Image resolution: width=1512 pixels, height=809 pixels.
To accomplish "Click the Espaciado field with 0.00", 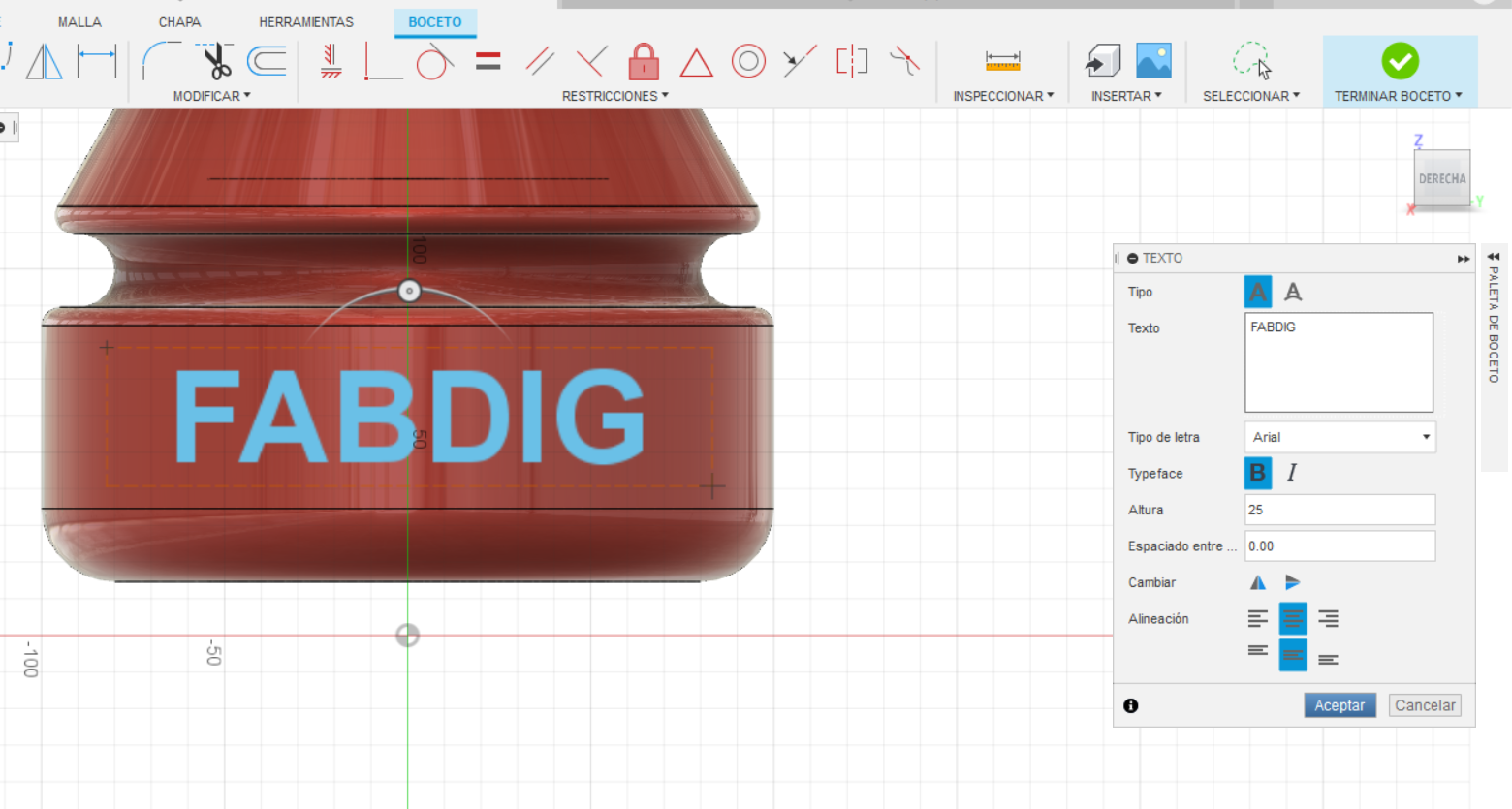I will [x=1339, y=546].
